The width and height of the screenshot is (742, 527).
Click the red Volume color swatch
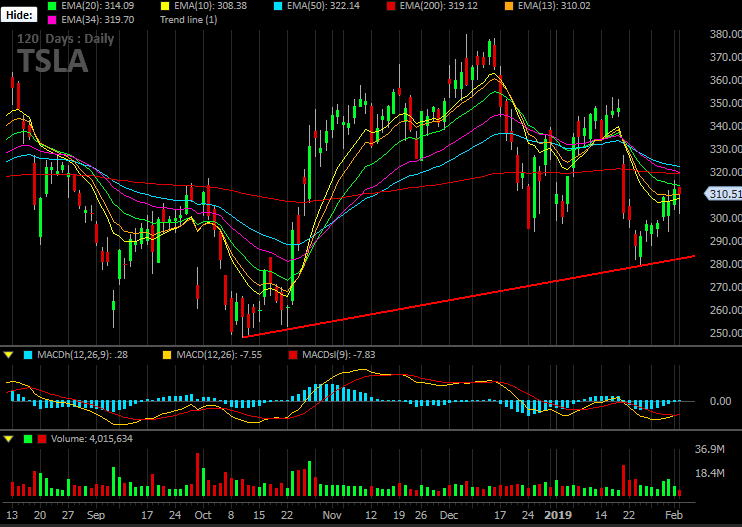pyautogui.click(x=42, y=439)
